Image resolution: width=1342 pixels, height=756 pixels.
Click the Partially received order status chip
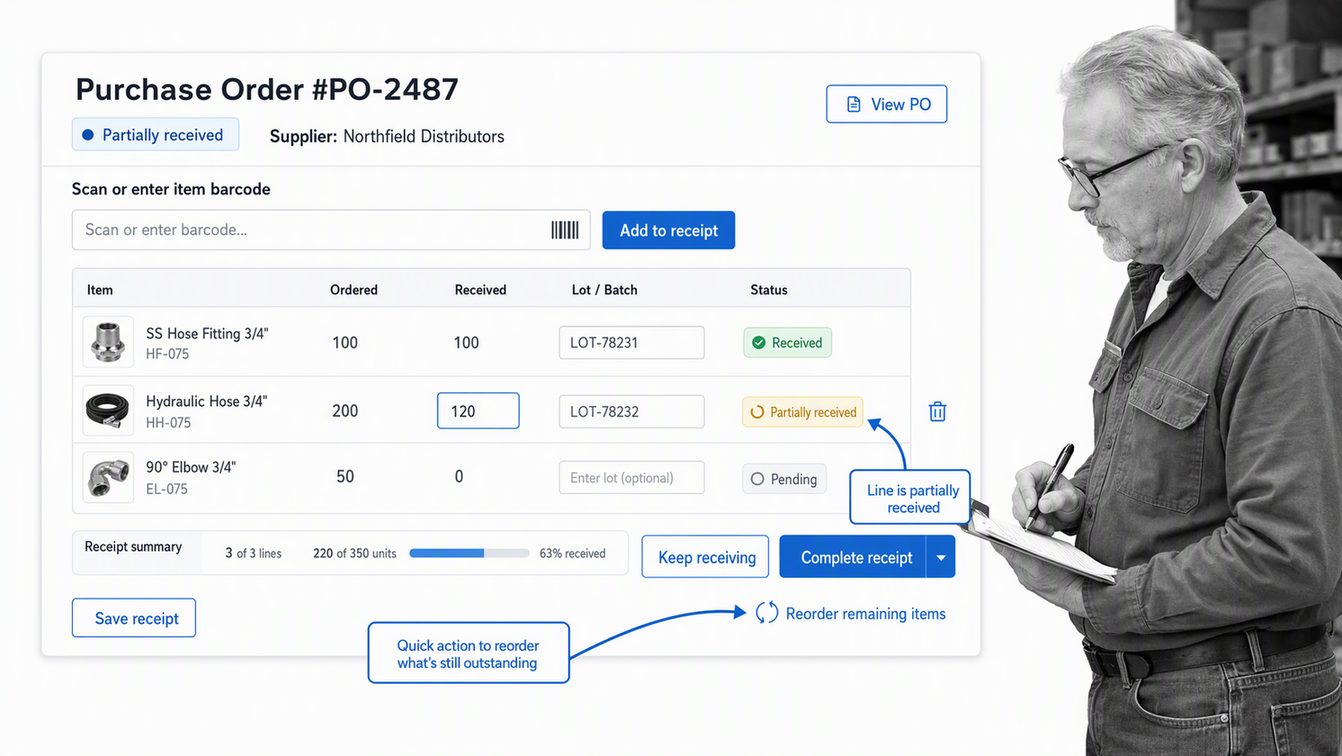[x=155, y=135]
